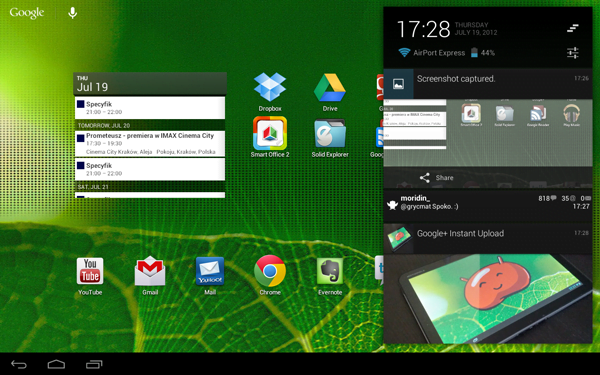The image size is (600, 375).
Task: Open Play Music icon in screenshot preview
Action: [571, 115]
